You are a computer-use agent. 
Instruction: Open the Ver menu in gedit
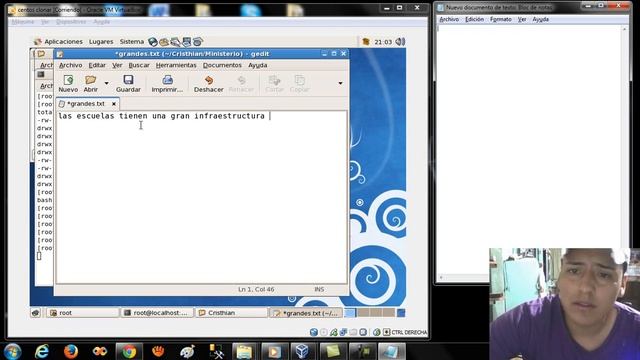117,65
